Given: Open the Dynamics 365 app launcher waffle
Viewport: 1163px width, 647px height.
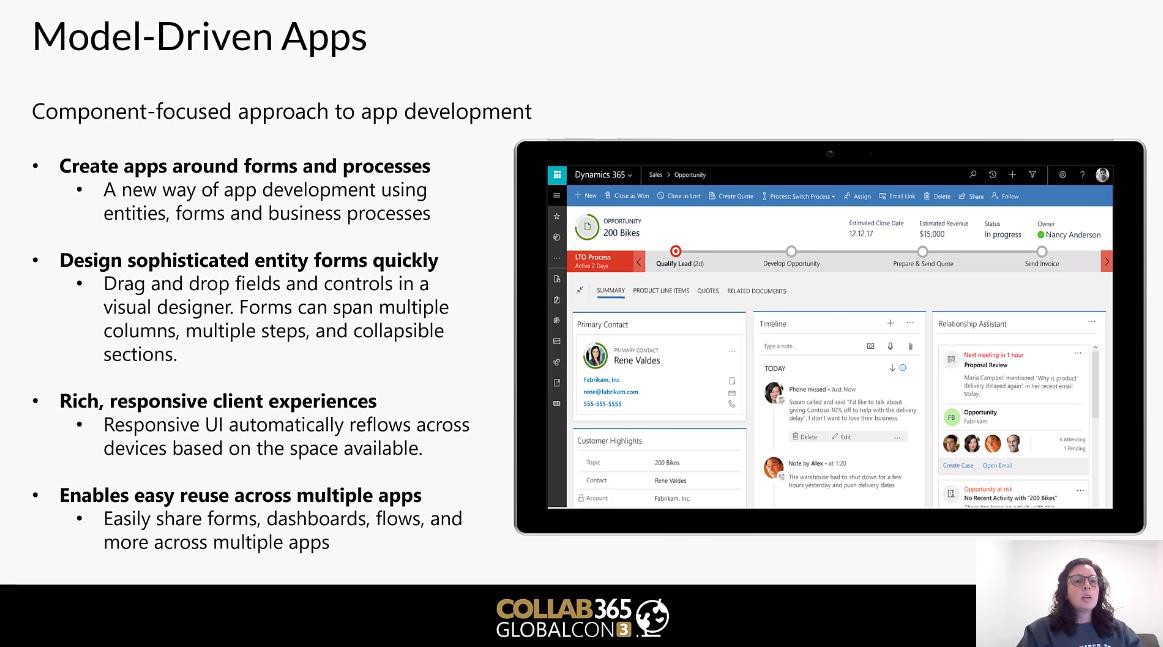Looking at the screenshot, I should click(x=557, y=175).
